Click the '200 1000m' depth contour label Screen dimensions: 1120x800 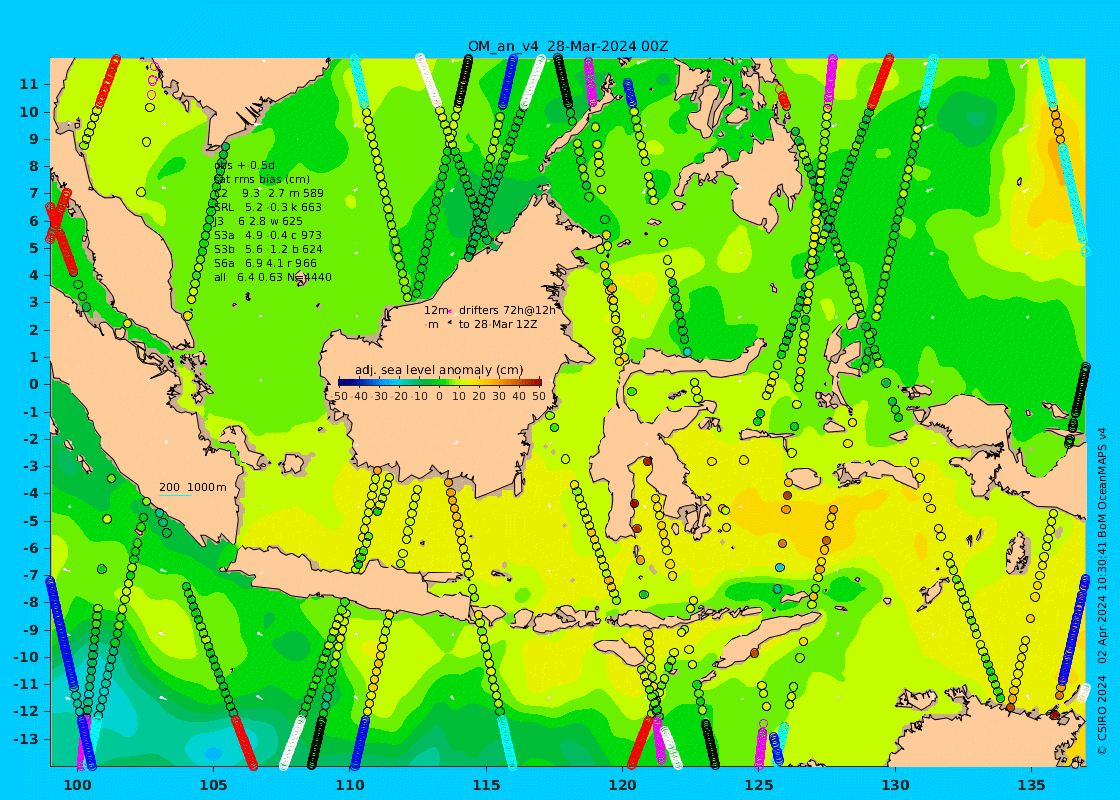[x=192, y=487]
